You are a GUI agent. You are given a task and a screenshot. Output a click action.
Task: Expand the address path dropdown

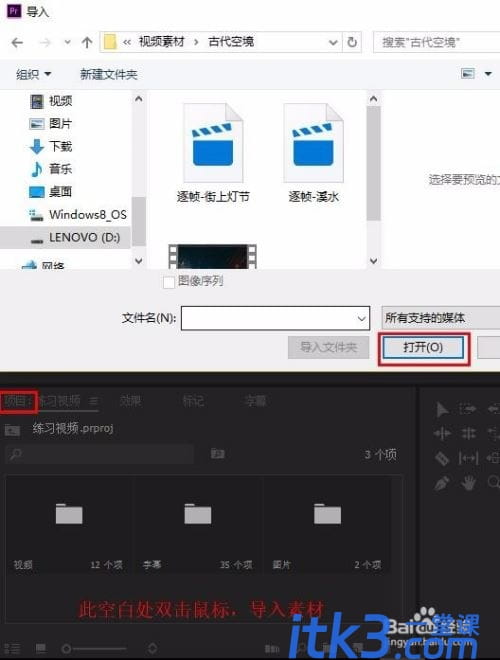(333, 42)
